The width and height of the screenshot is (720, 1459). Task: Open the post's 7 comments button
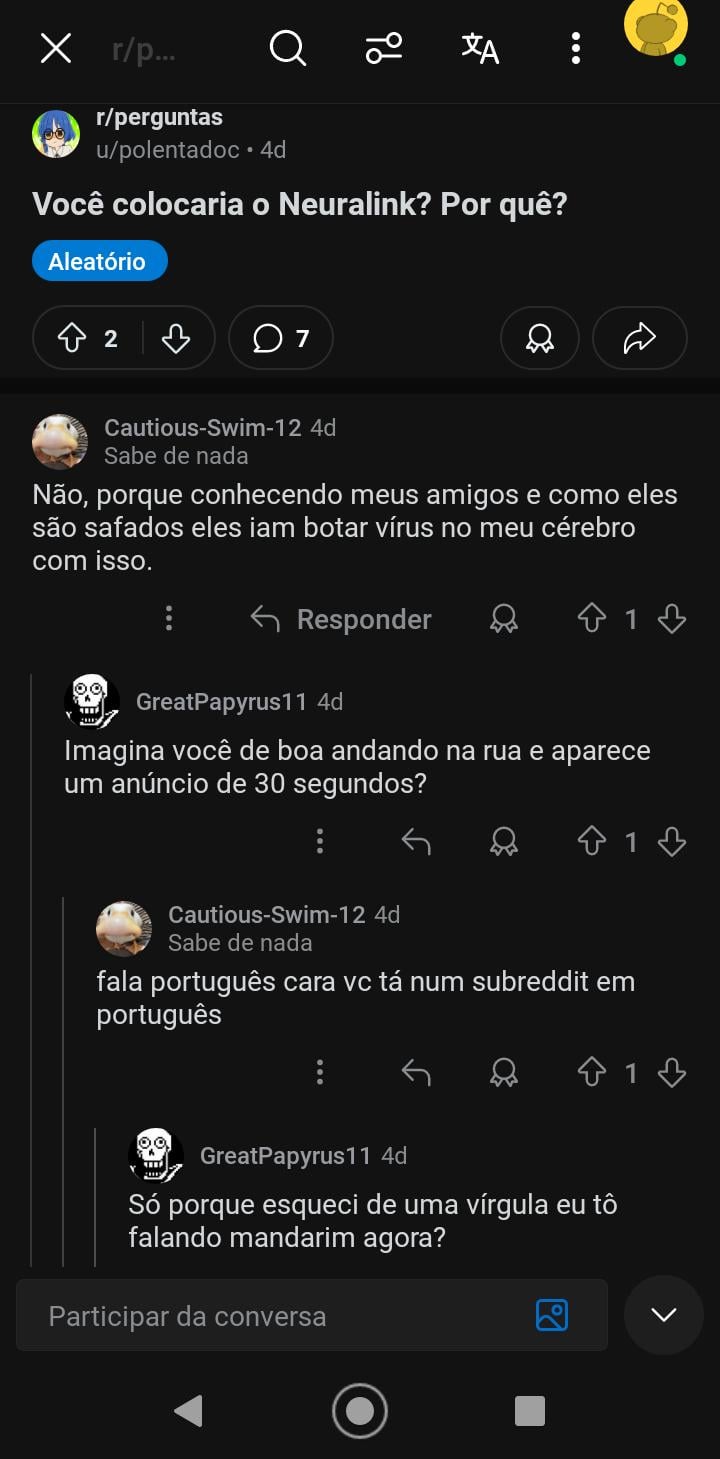(281, 339)
